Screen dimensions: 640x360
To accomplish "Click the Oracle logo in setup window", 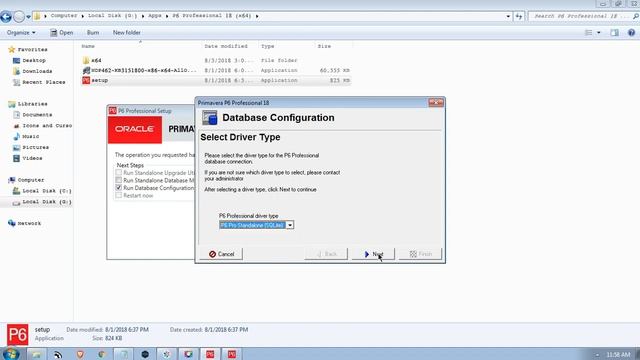I will (x=135, y=129).
